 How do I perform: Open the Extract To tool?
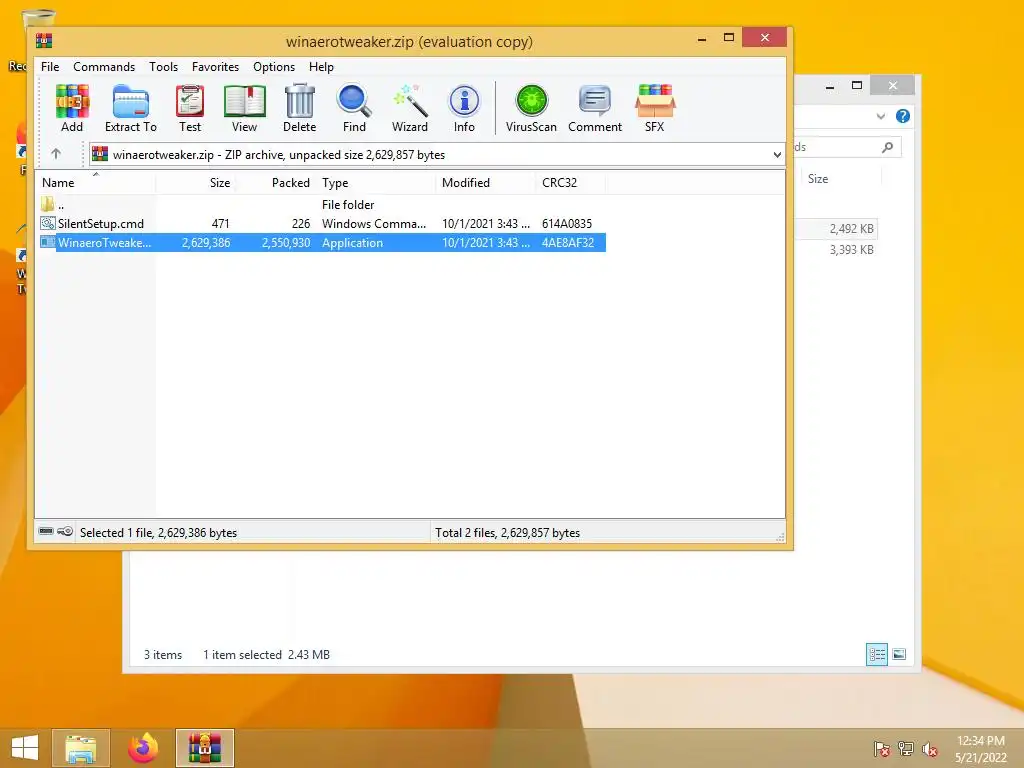tap(131, 108)
